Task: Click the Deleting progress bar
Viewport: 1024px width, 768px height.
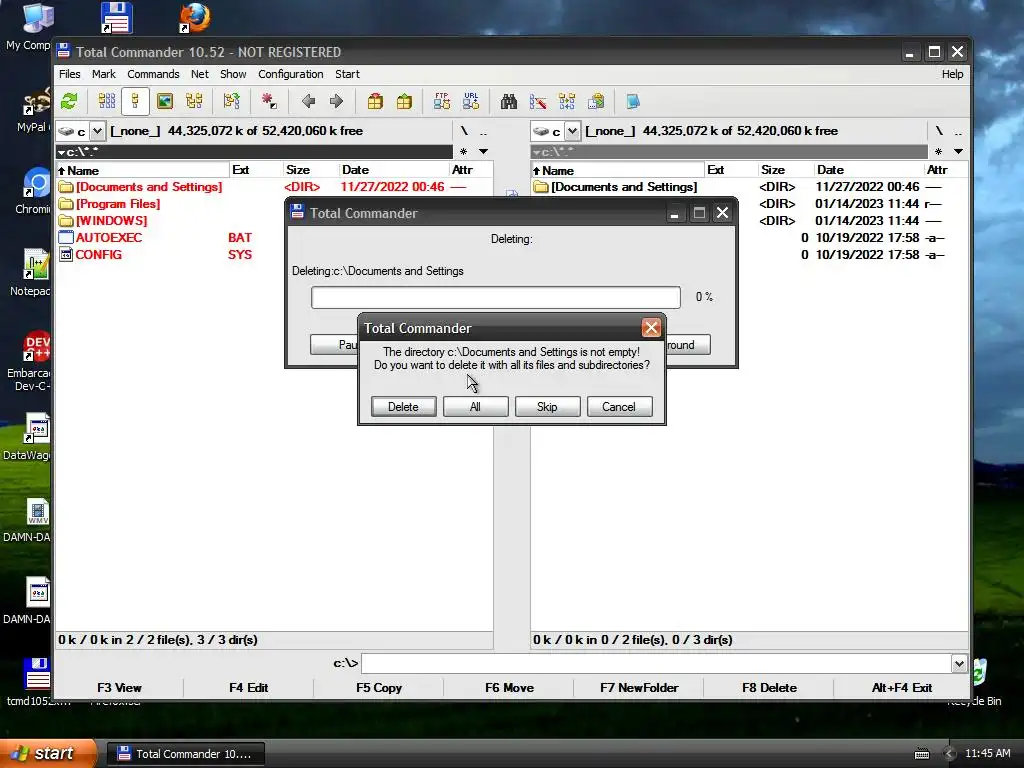Action: click(496, 297)
